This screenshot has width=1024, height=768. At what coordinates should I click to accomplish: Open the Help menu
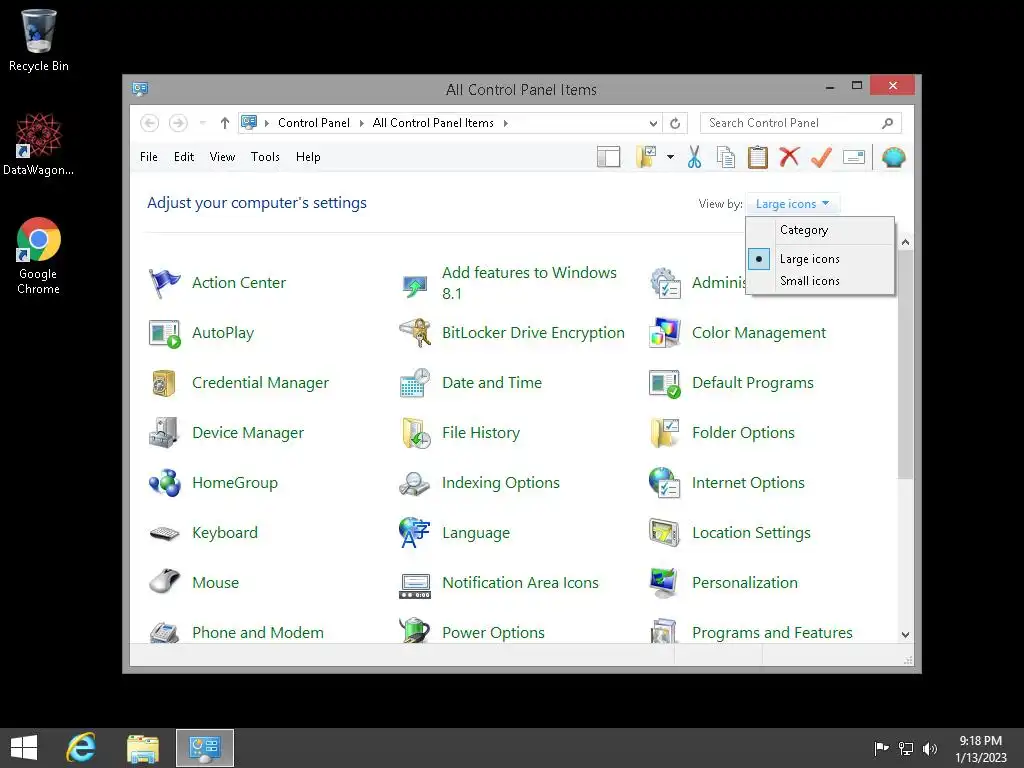click(x=308, y=157)
